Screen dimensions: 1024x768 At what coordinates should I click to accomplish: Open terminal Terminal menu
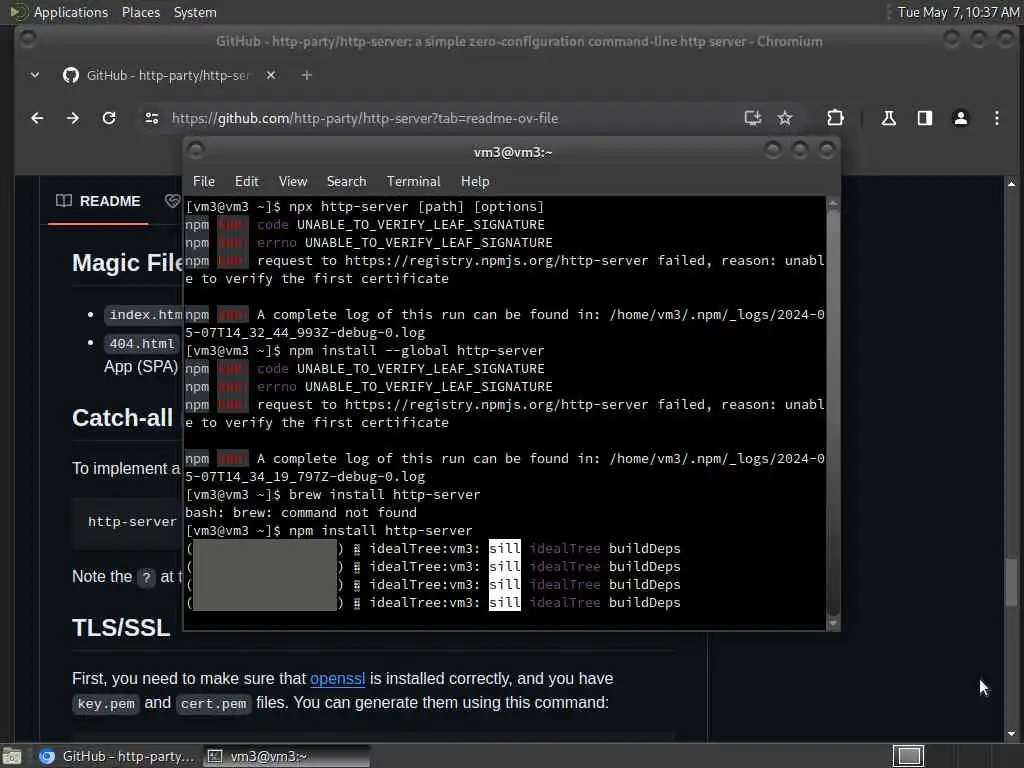point(413,182)
